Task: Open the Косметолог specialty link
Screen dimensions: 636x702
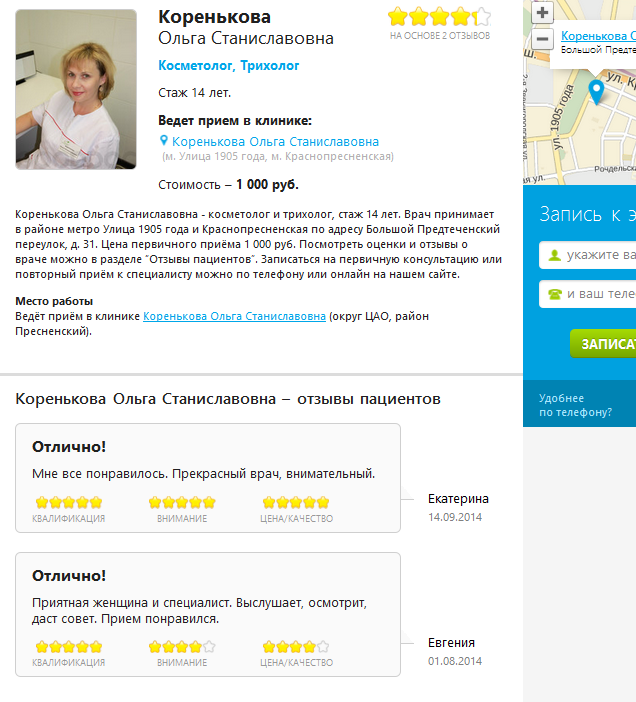Action: (x=196, y=65)
